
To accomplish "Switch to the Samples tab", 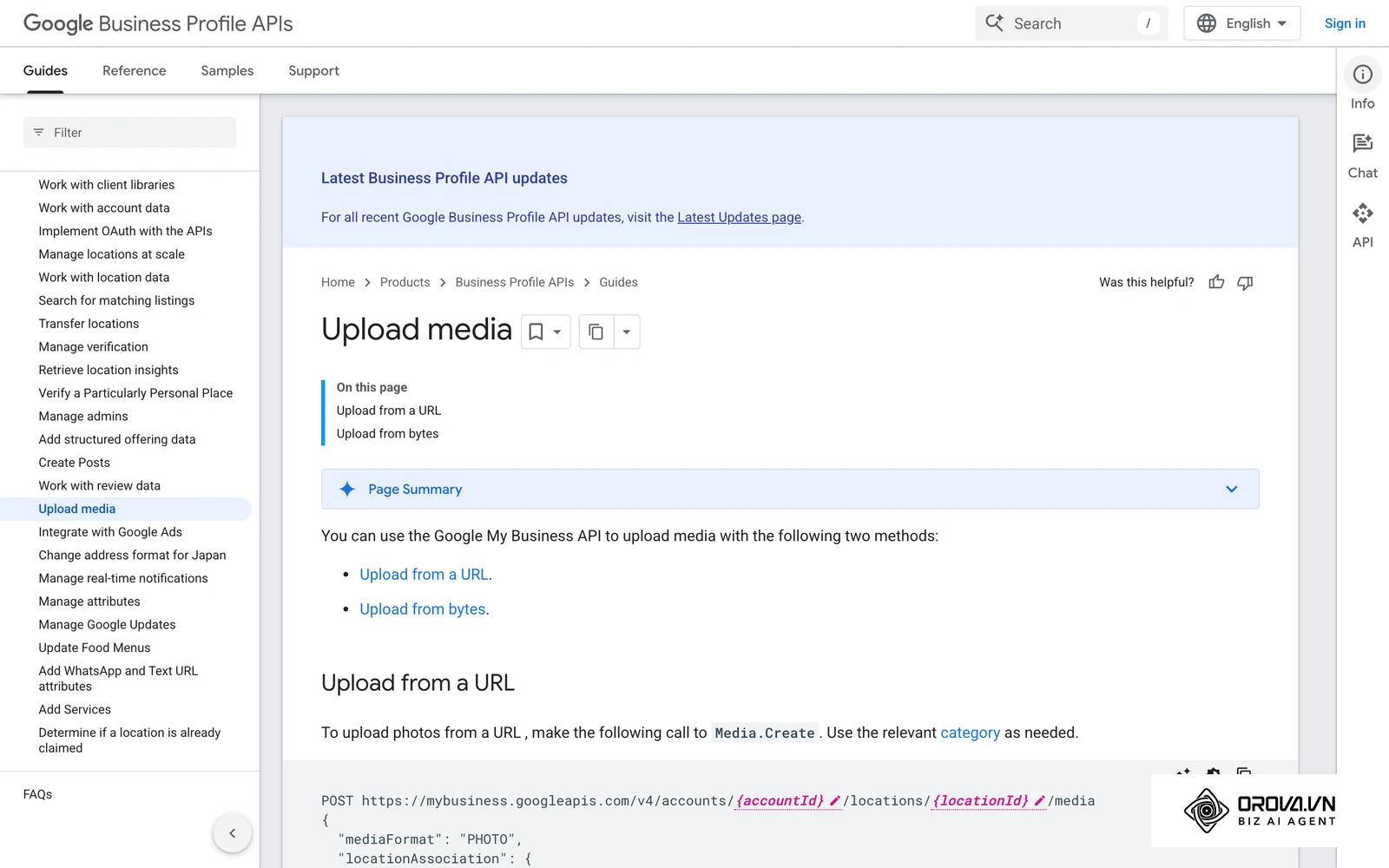I will click(x=227, y=71).
